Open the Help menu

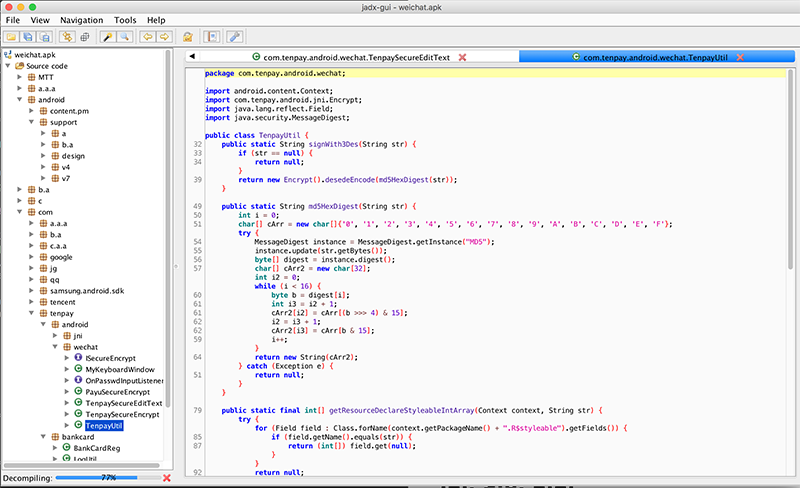[x=156, y=20]
